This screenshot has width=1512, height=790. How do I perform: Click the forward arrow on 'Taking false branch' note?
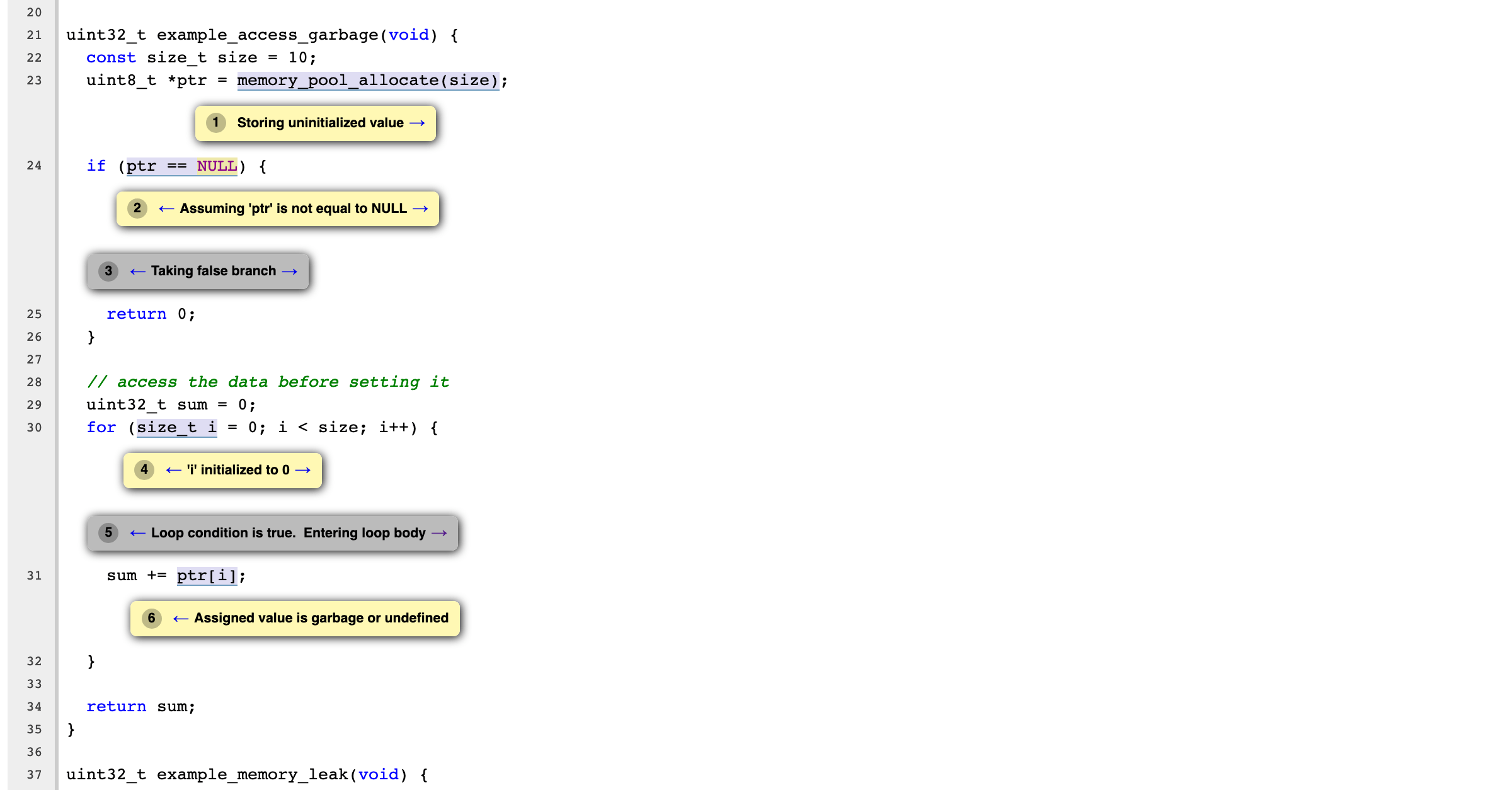291,271
